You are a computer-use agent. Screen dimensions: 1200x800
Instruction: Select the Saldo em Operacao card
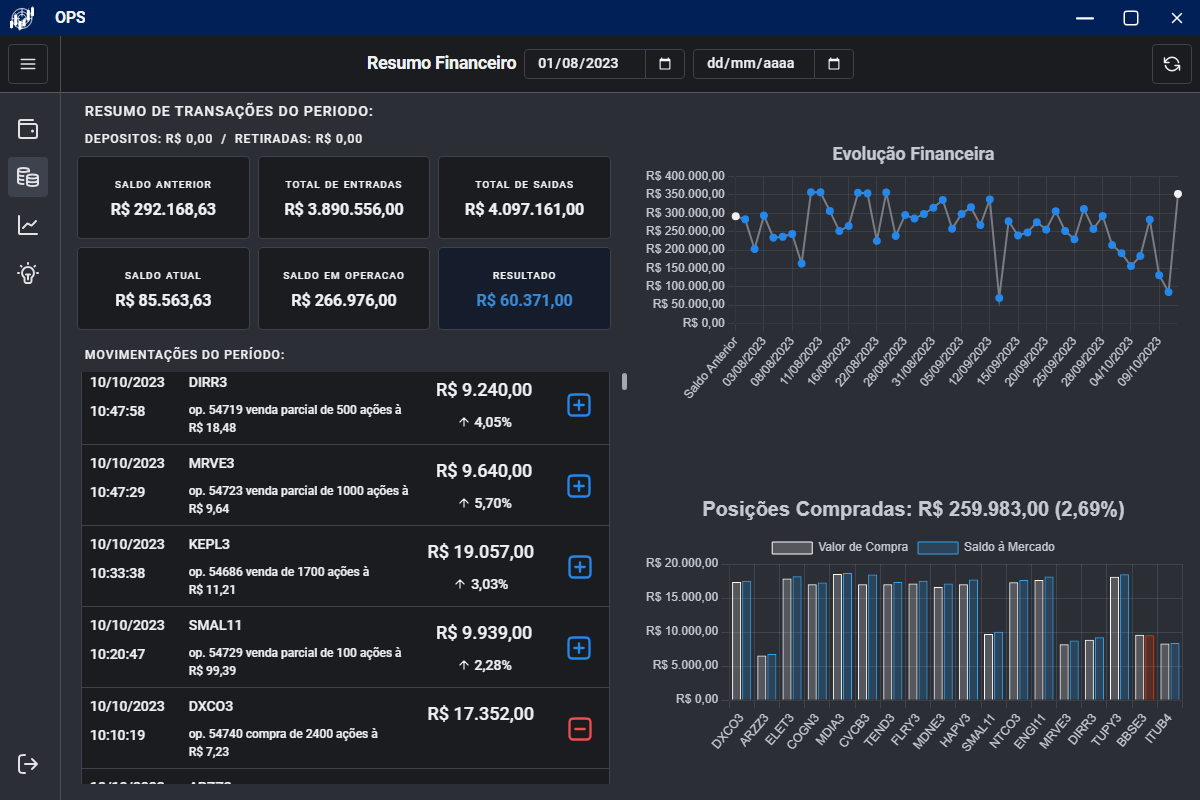[344, 288]
